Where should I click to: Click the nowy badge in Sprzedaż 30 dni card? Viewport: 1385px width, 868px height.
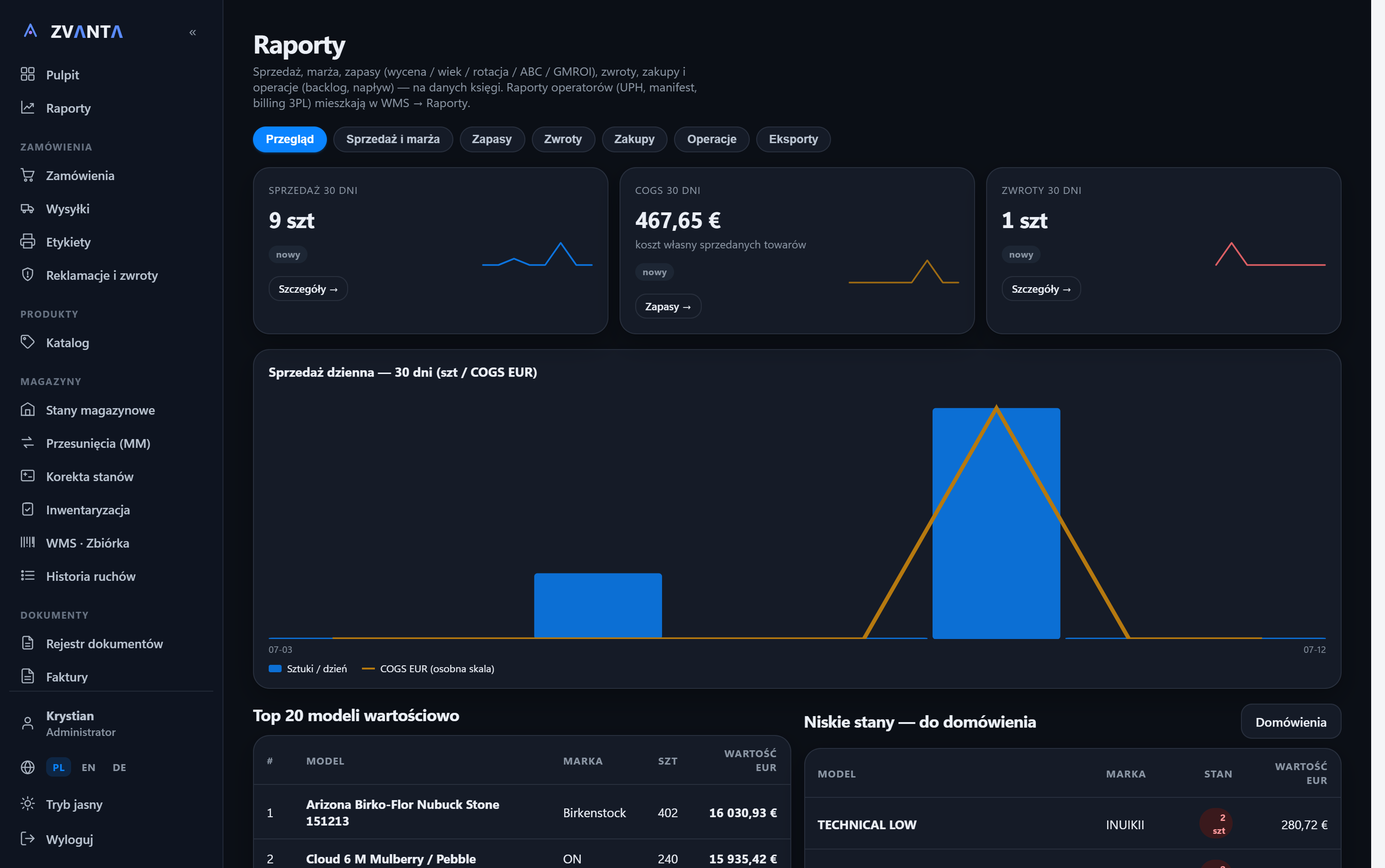tap(288, 254)
